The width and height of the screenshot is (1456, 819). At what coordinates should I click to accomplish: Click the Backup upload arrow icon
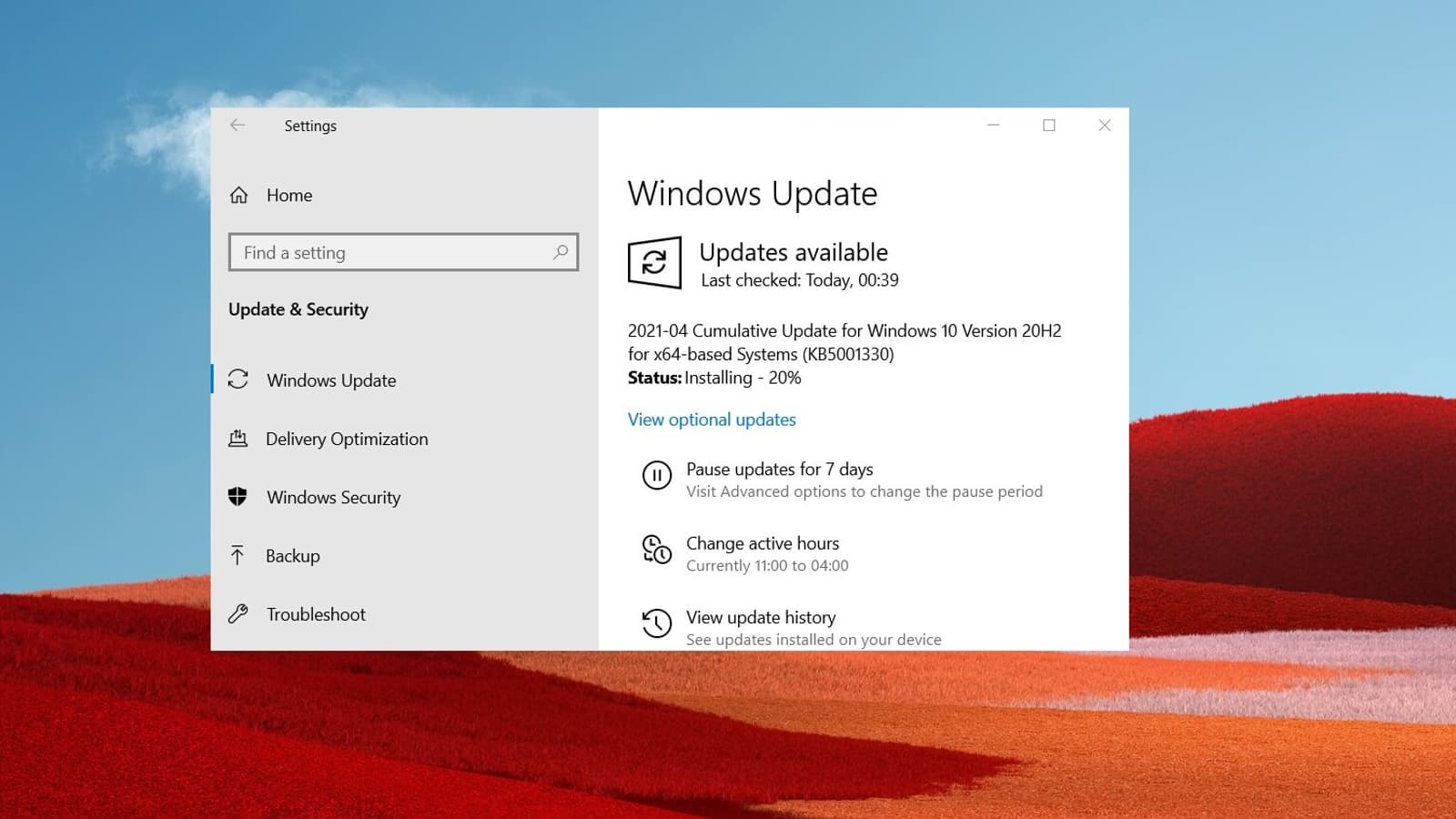[x=238, y=555]
